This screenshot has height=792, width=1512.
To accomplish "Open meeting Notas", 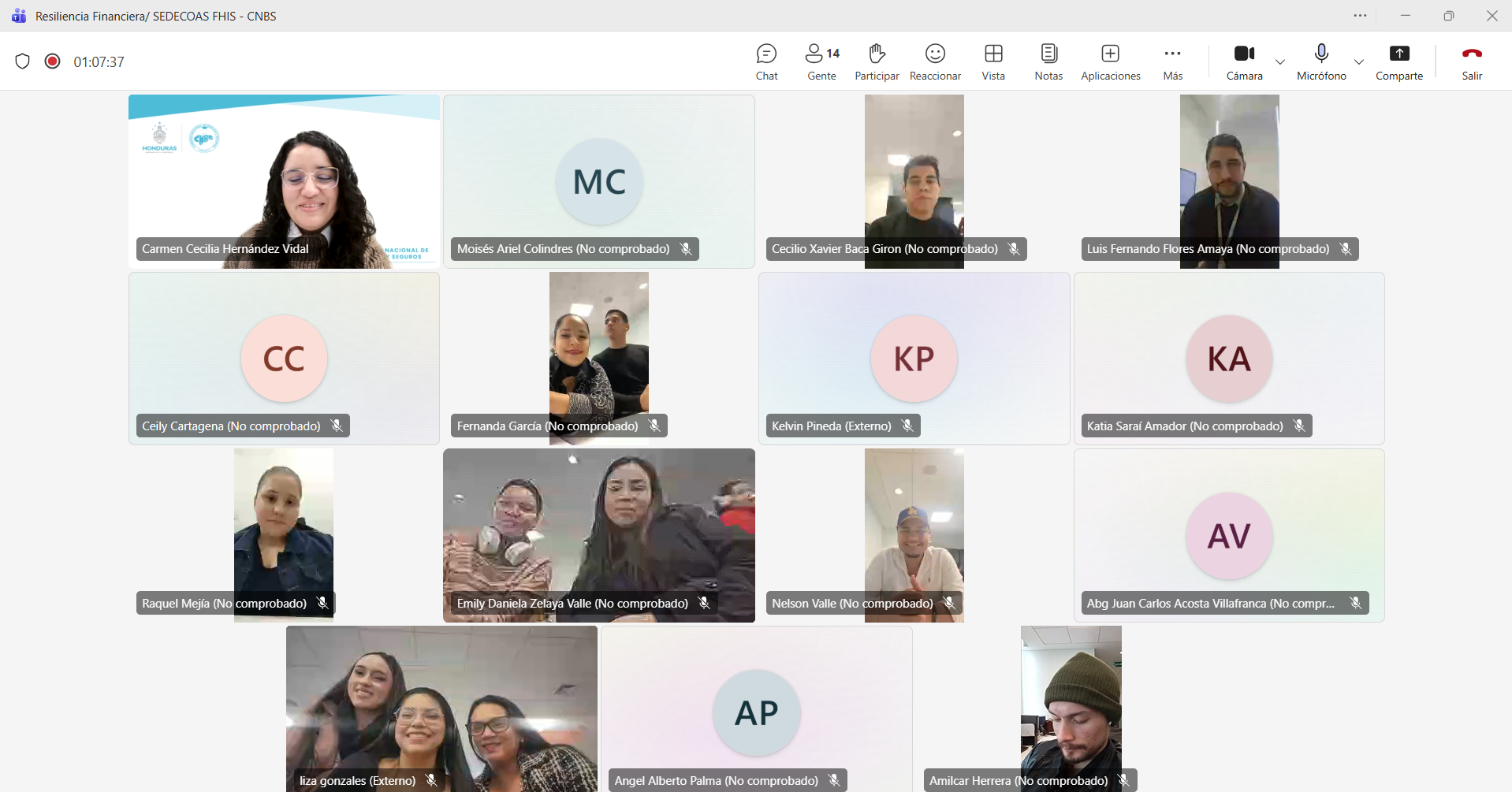I will pos(1048,61).
